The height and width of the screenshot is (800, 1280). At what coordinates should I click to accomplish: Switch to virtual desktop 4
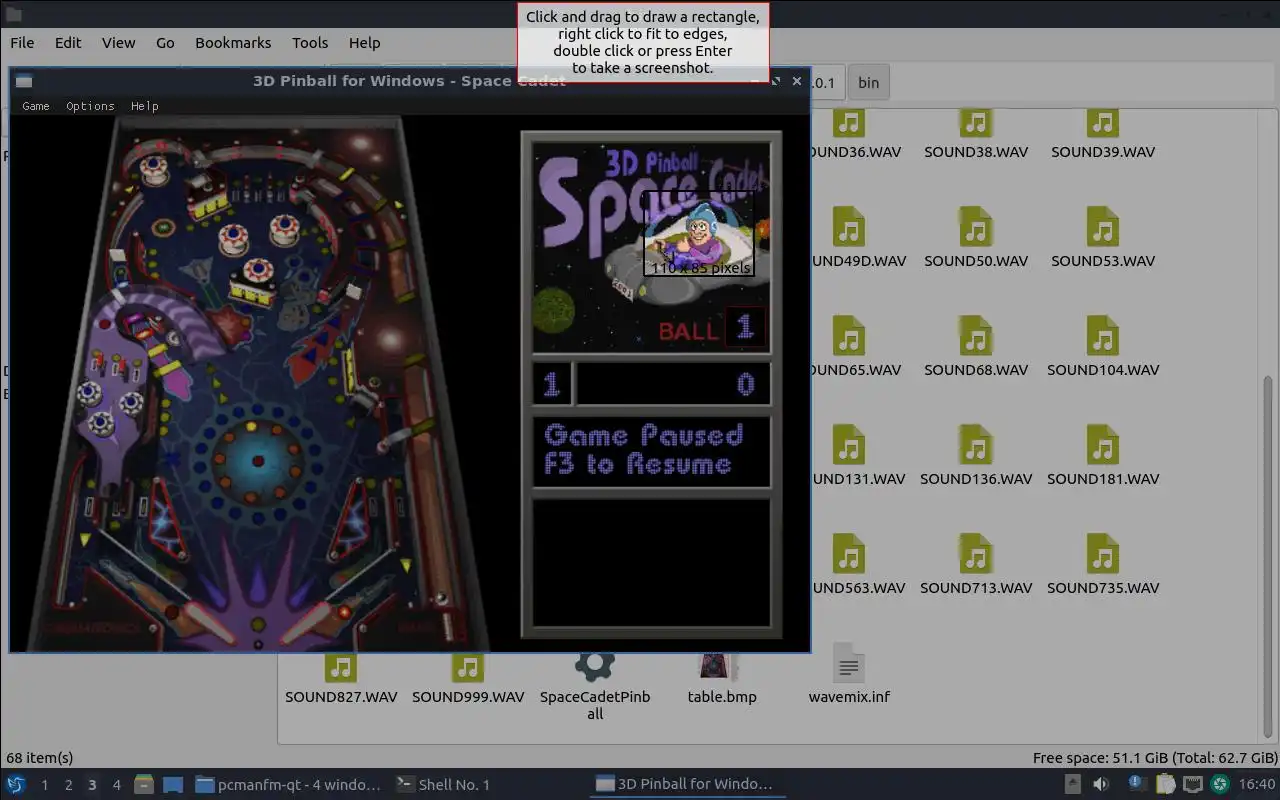point(116,785)
